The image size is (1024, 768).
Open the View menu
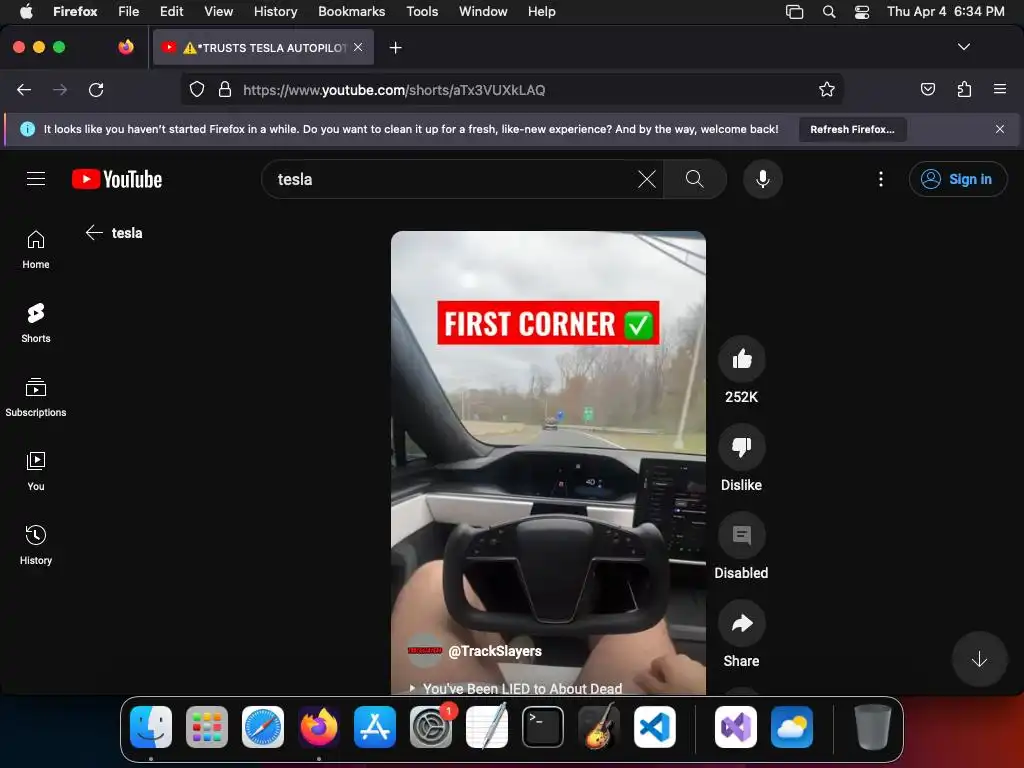(218, 11)
